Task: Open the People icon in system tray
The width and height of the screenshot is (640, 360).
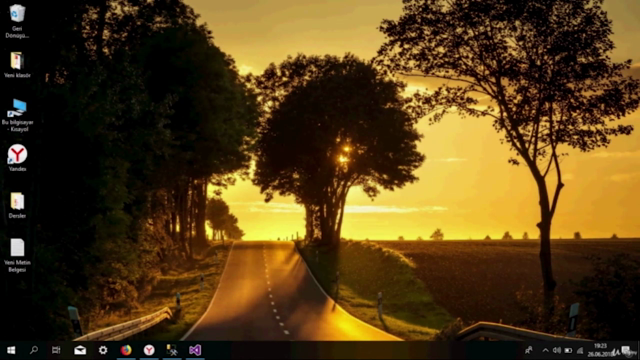Action: (529, 350)
